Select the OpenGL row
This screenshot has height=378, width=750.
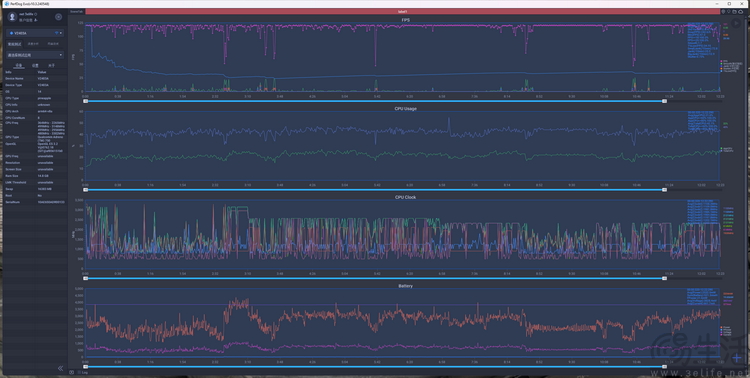click(35, 147)
